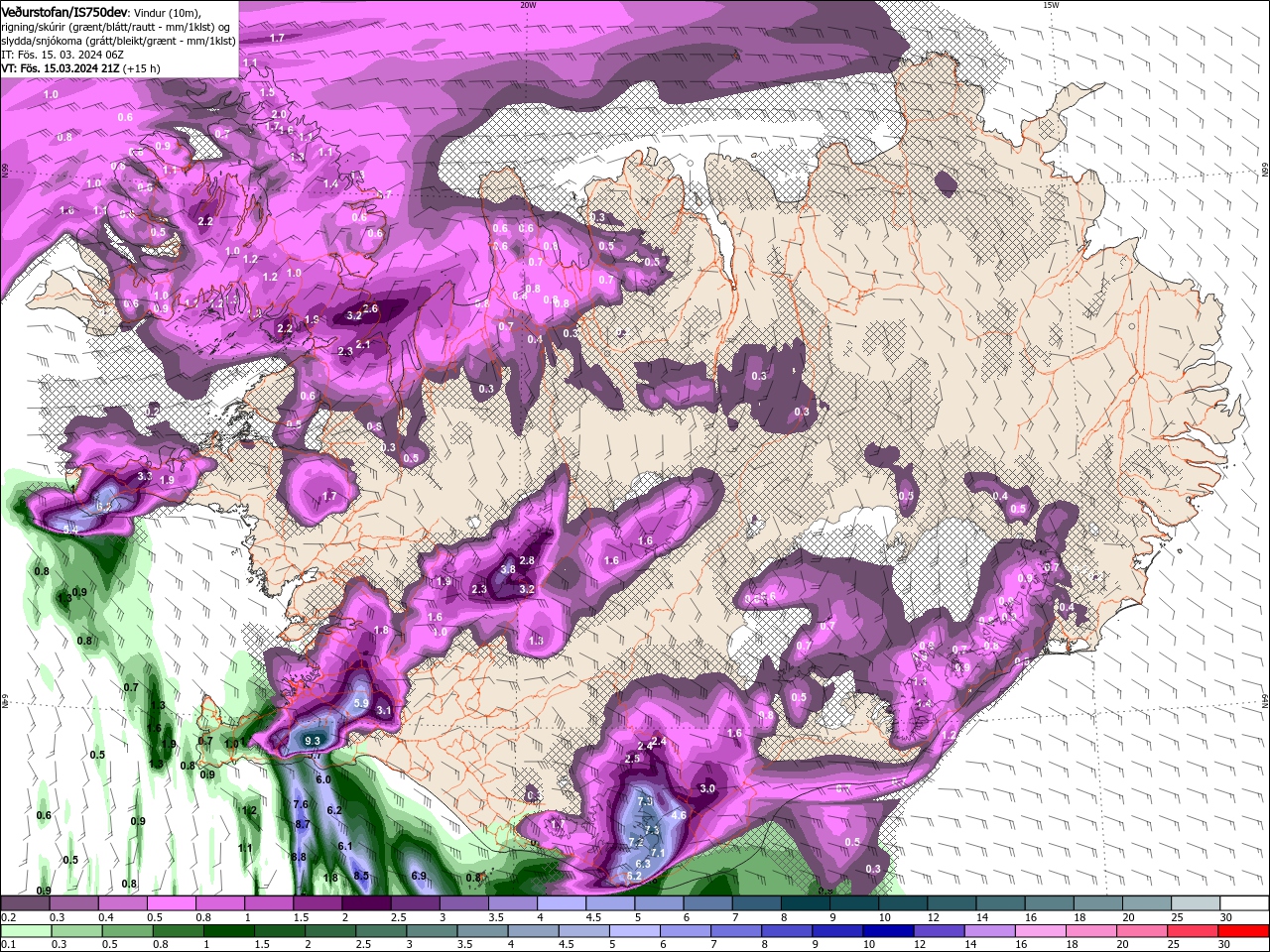This screenshot has height=952, width=1270.
Task: Click the '8.7' rain value offshore
Action: pyautogui.click(x=303, y=824)
